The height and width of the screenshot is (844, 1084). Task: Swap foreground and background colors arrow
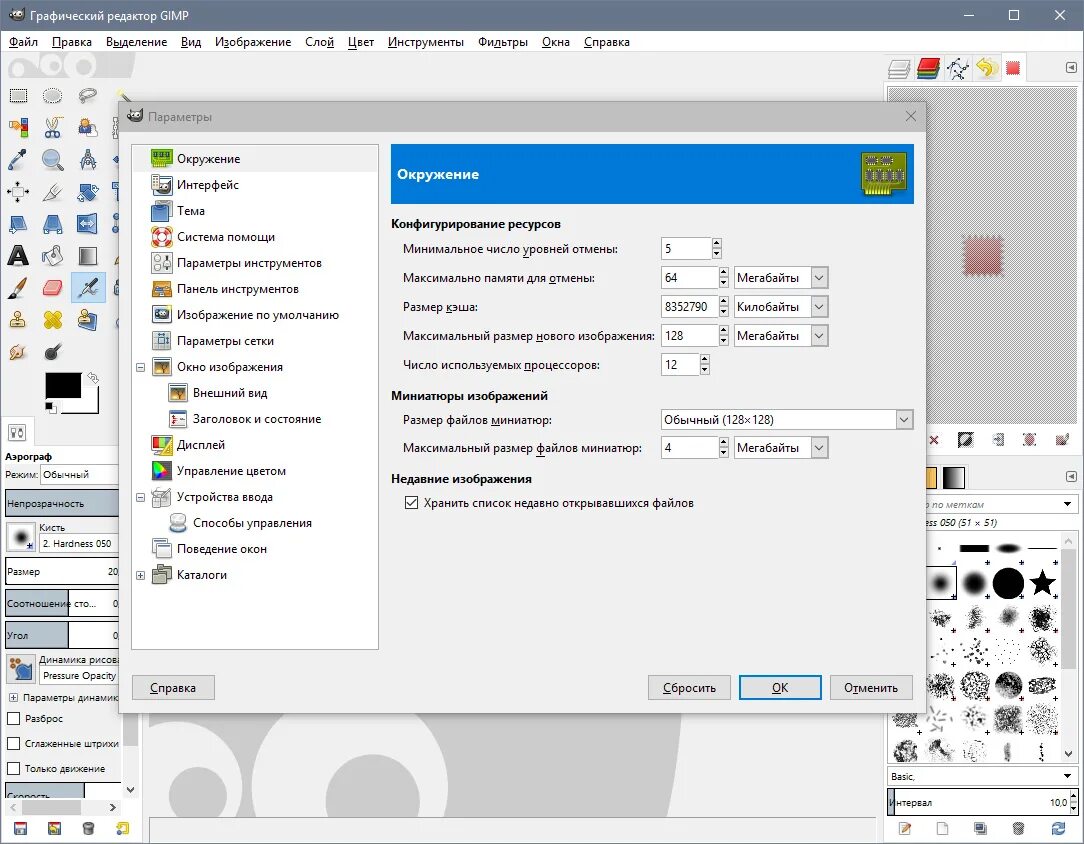point(93,378)
